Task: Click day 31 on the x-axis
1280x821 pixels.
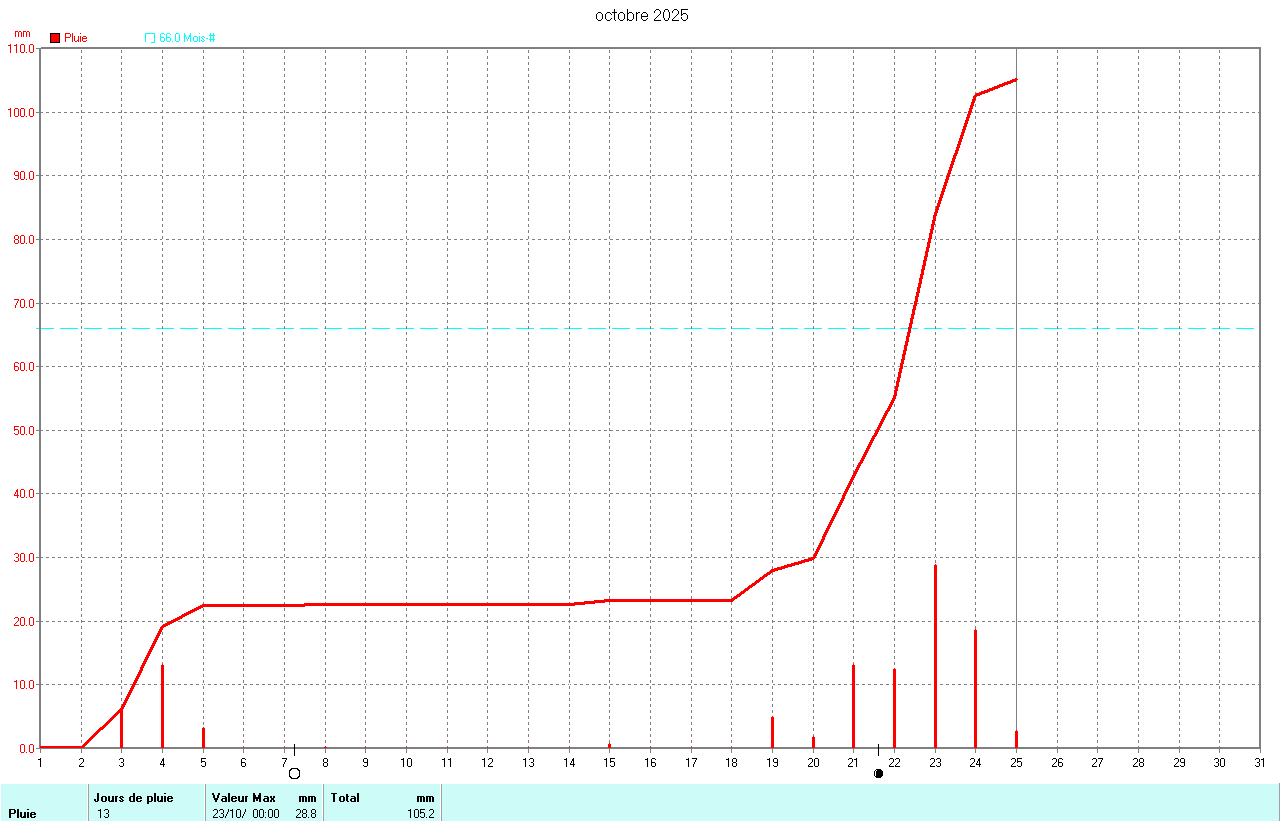Action: pyautogui.click(x=1259, y=763)
